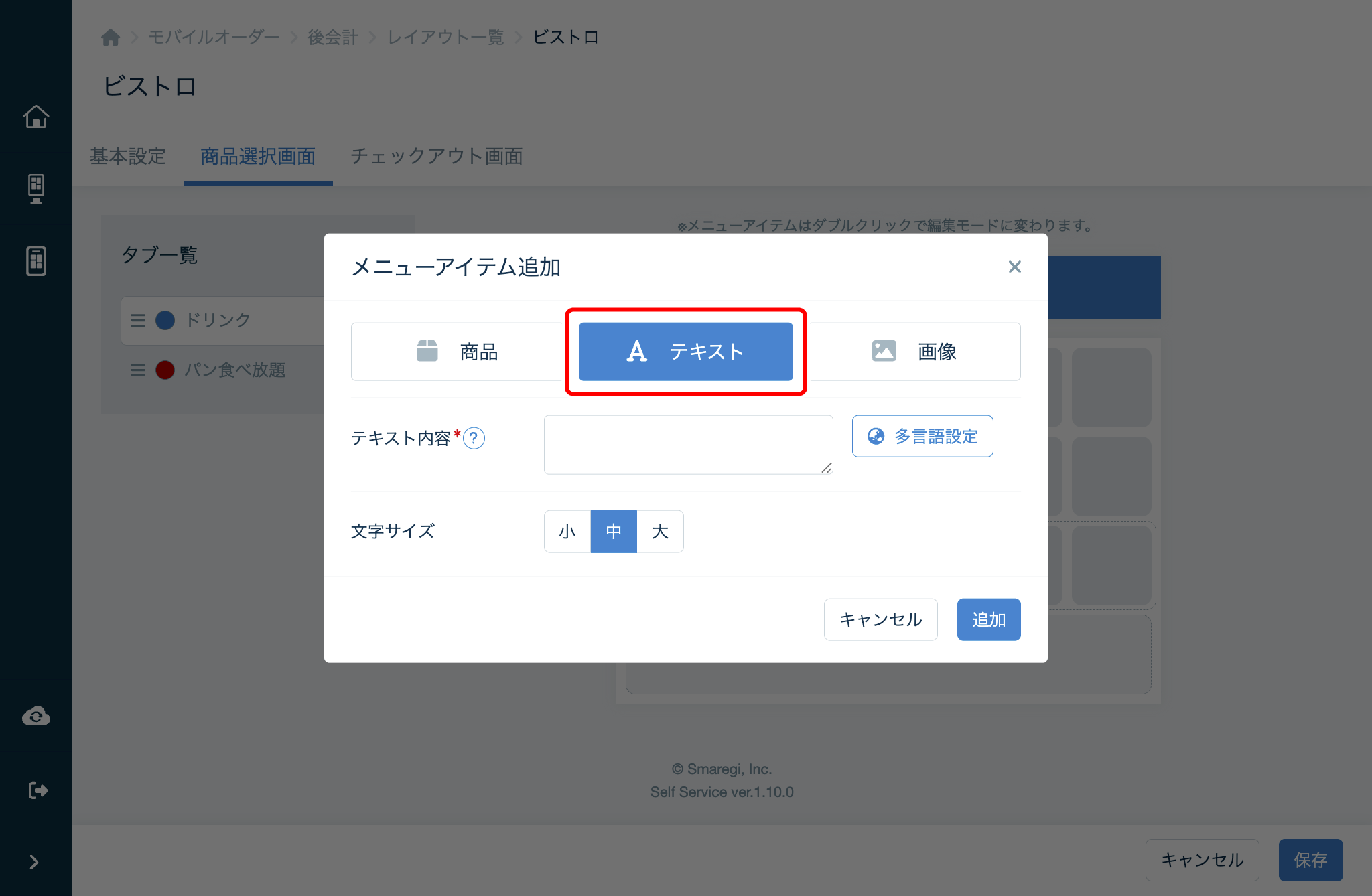Click the 追加 button in the dialog
Screen dimensions: 1372x896
989,619
